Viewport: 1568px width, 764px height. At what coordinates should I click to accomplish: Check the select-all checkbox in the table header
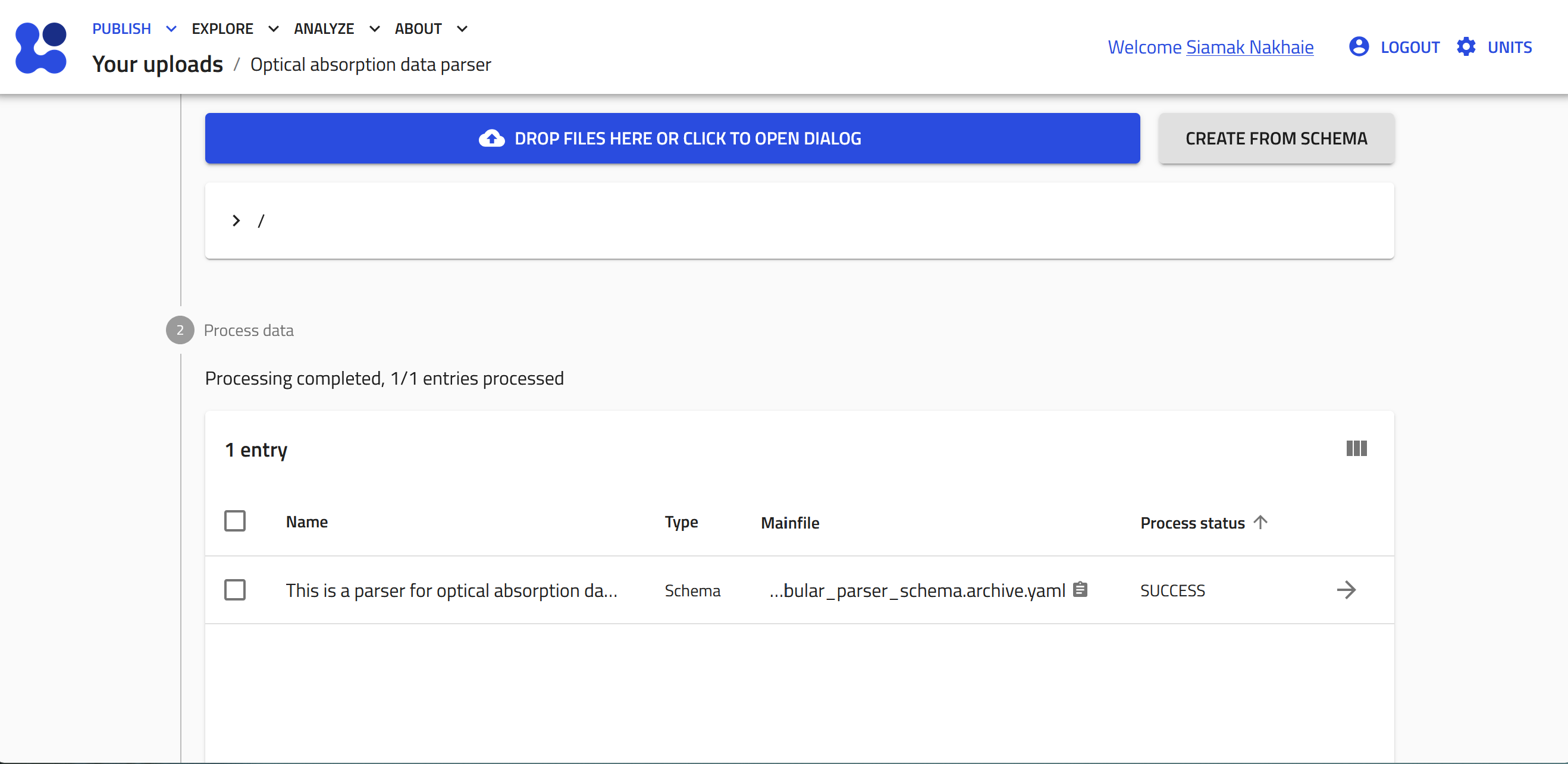[x=235, y=521]
